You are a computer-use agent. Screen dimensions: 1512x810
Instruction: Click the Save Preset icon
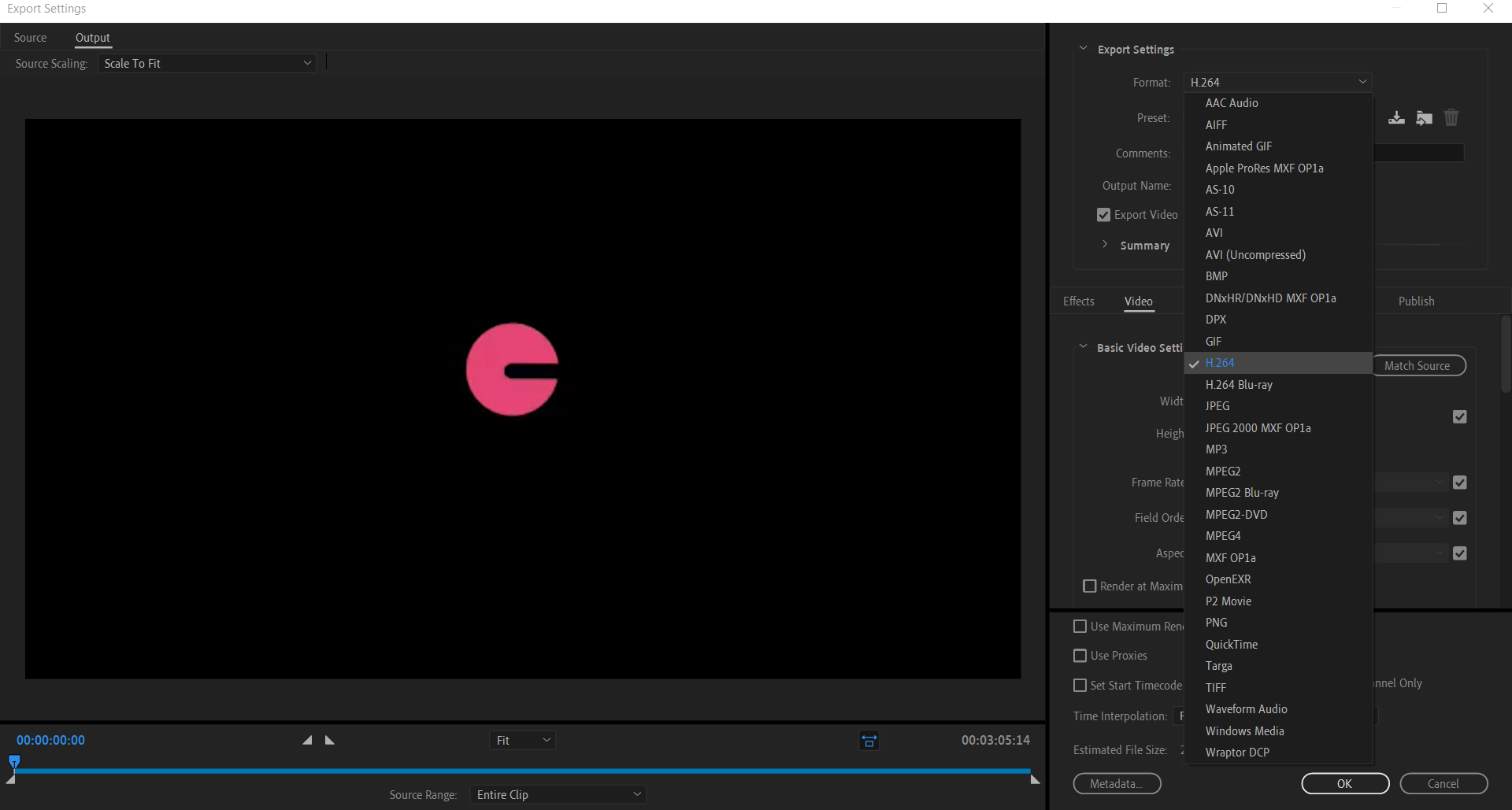(1396, 118)
